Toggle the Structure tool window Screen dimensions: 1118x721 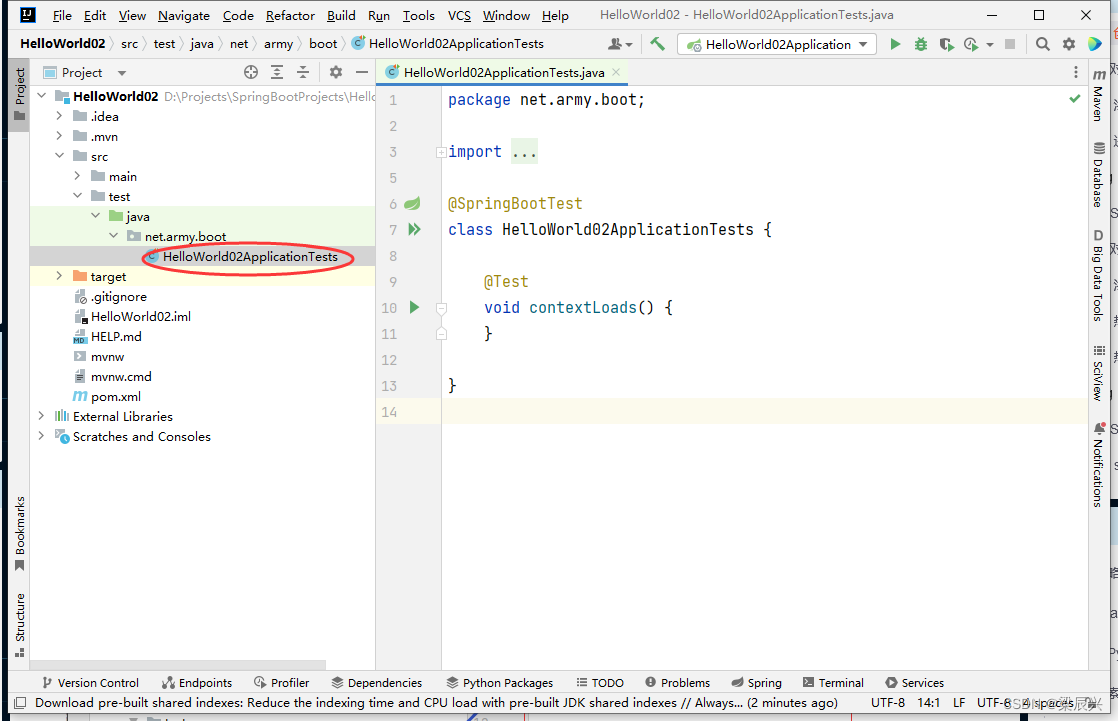click(x=20, y=625)
